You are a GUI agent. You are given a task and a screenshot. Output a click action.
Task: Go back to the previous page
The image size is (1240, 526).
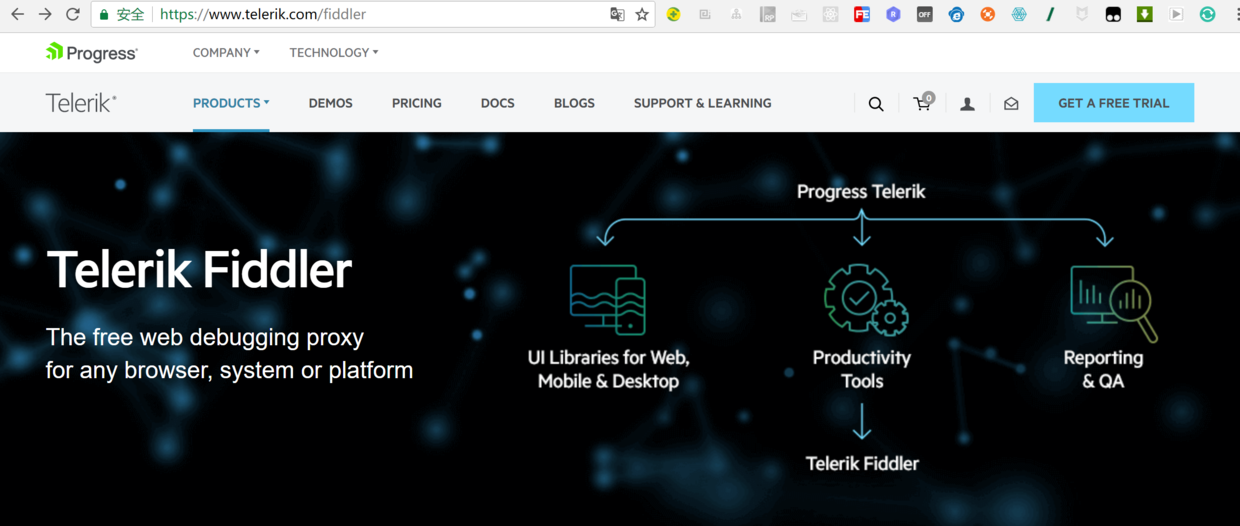click(17, 14)
